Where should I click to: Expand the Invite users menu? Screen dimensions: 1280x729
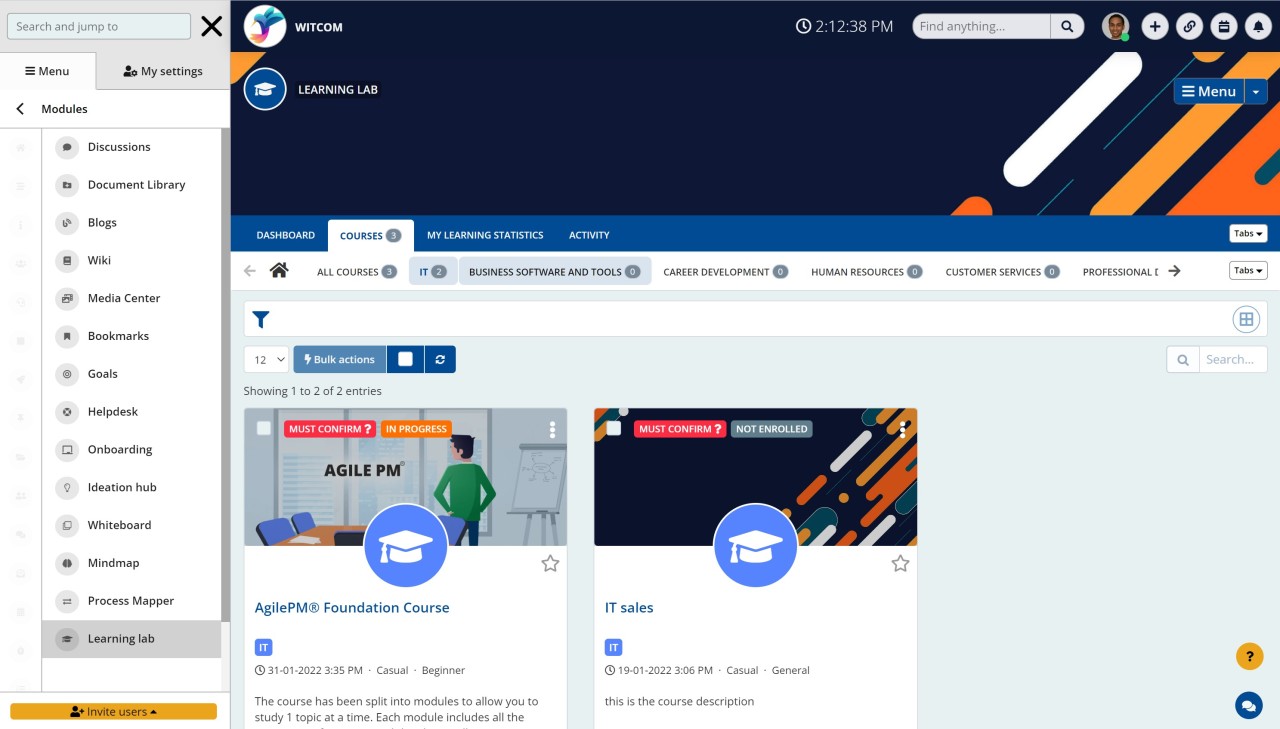114,711
